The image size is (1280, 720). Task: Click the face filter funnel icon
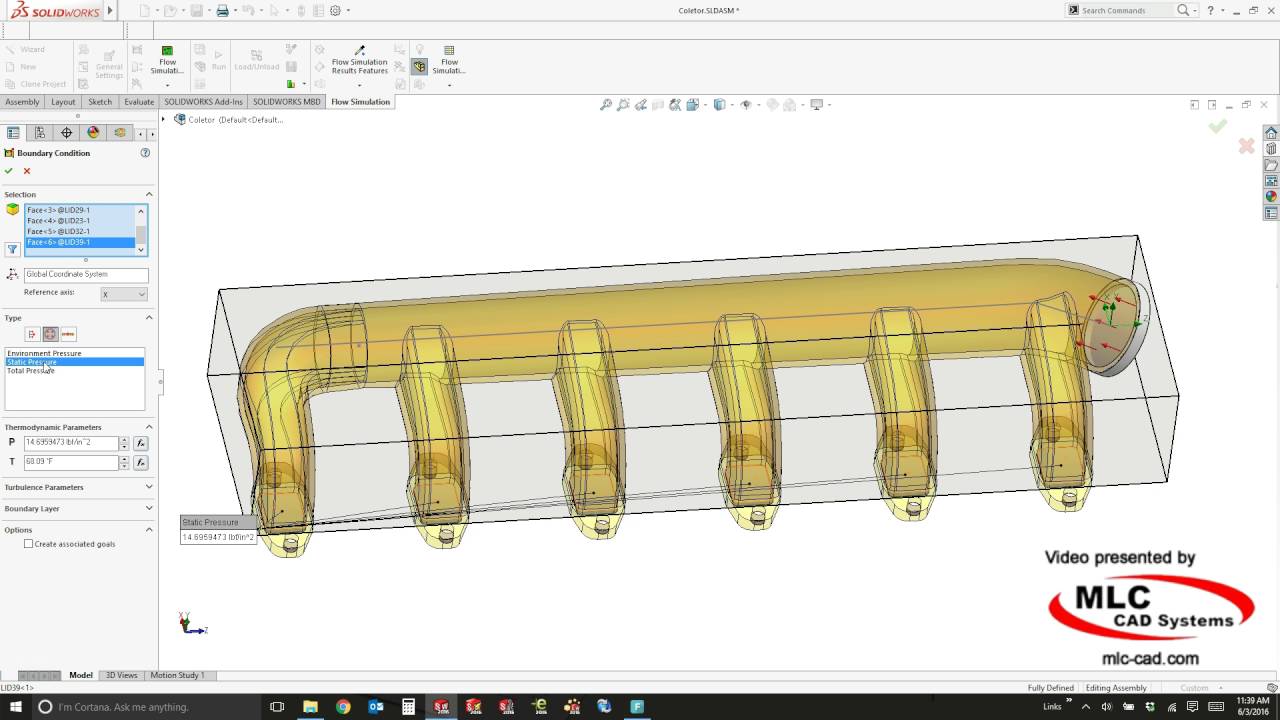coord(13,250)
